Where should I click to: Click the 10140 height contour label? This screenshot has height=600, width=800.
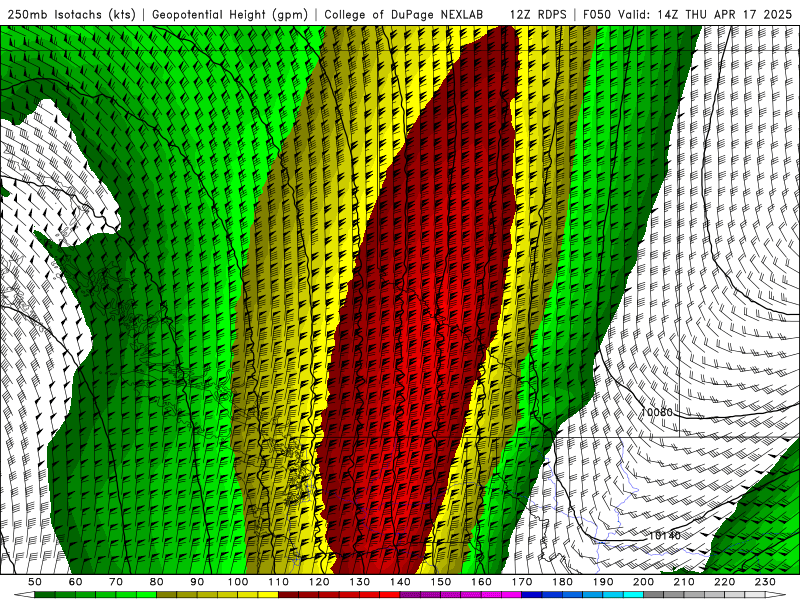pyautogui.click(x=665, y=536)
